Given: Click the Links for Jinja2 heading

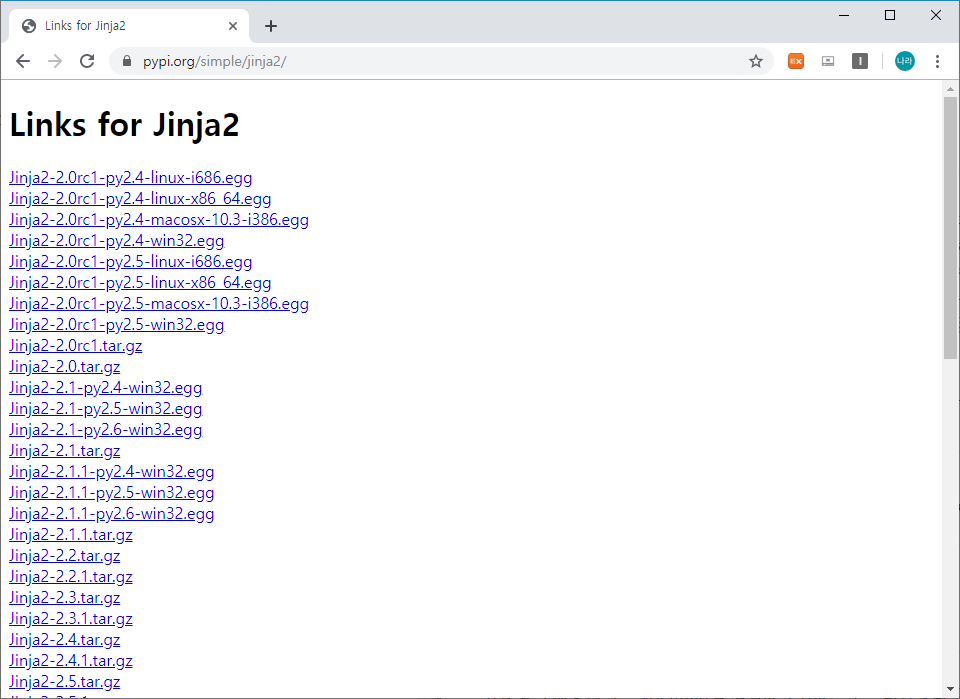Looking at the screenshot, I should [124, 125].
